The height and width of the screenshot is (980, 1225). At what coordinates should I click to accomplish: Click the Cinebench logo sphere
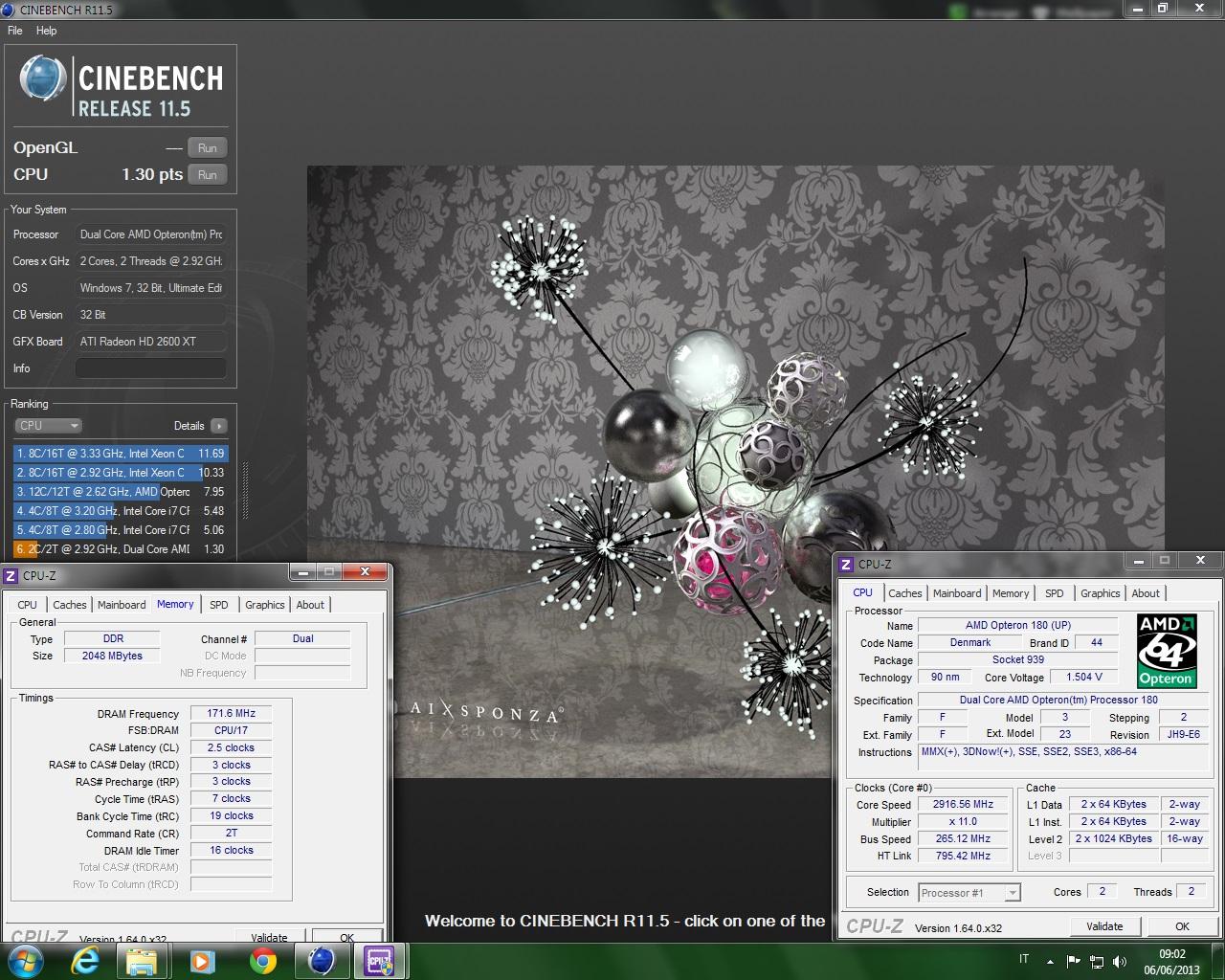tap(43, 78)
